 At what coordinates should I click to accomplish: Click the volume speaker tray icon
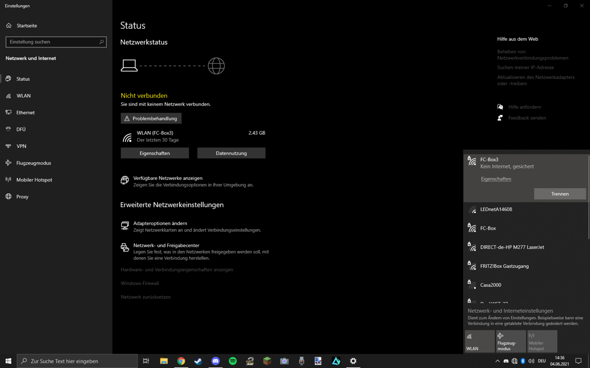pos(531,361)
